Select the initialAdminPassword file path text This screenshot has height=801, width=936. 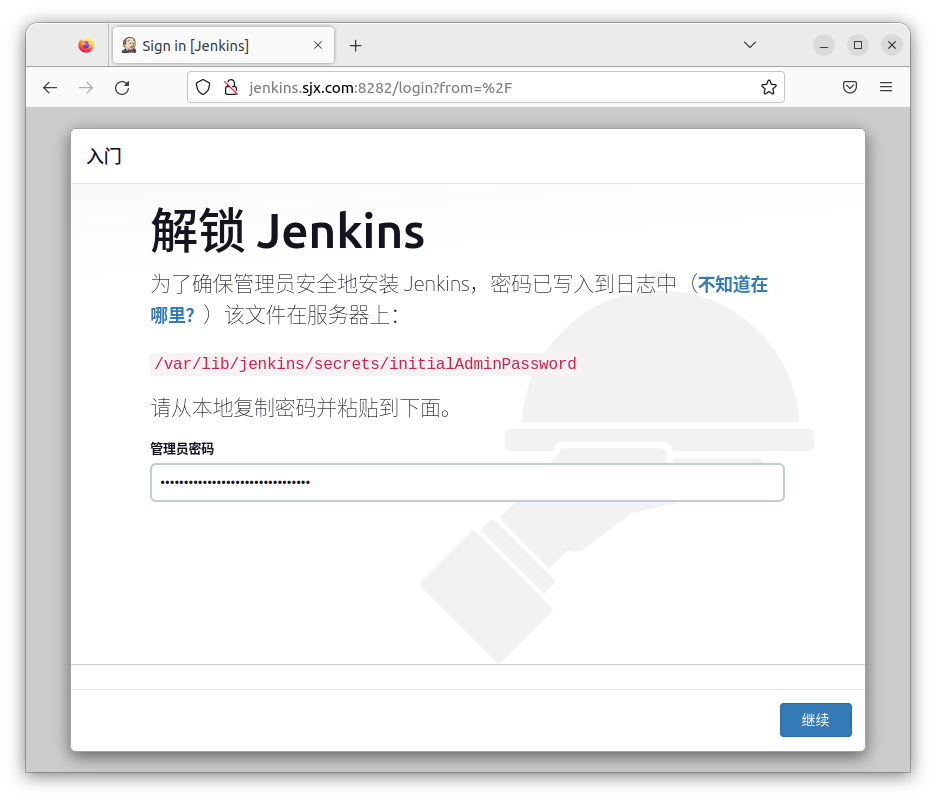[x=365, y=363]
